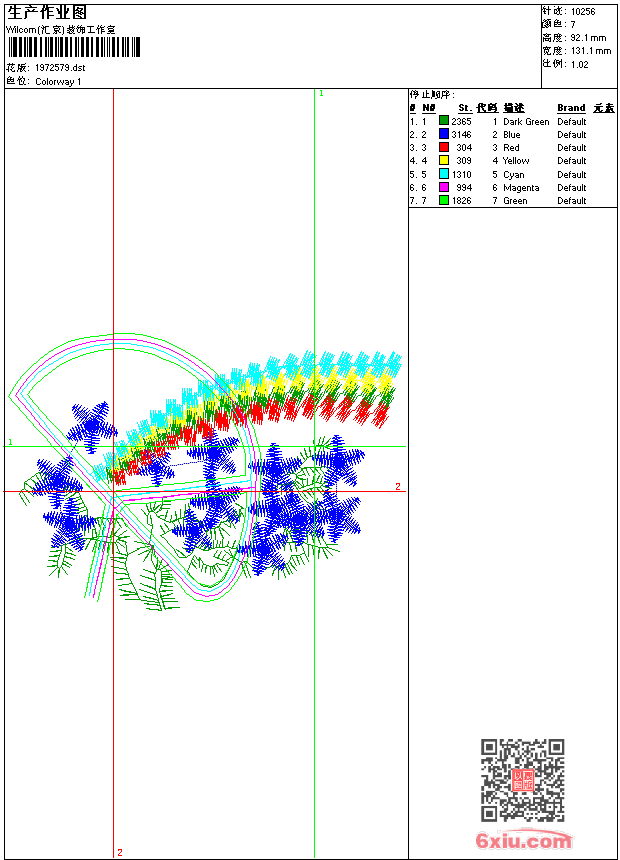The image size is (620, 860).
Task: Click the Cyan thread swatch
Action: point(444,174)
